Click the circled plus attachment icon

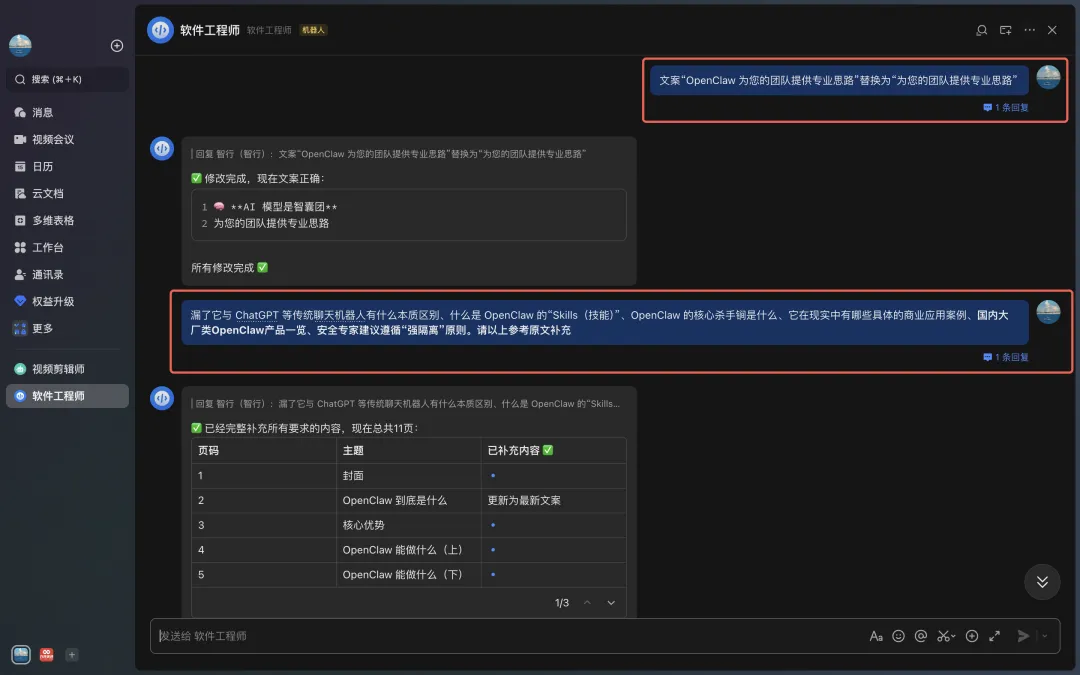[x=972, y=636]
